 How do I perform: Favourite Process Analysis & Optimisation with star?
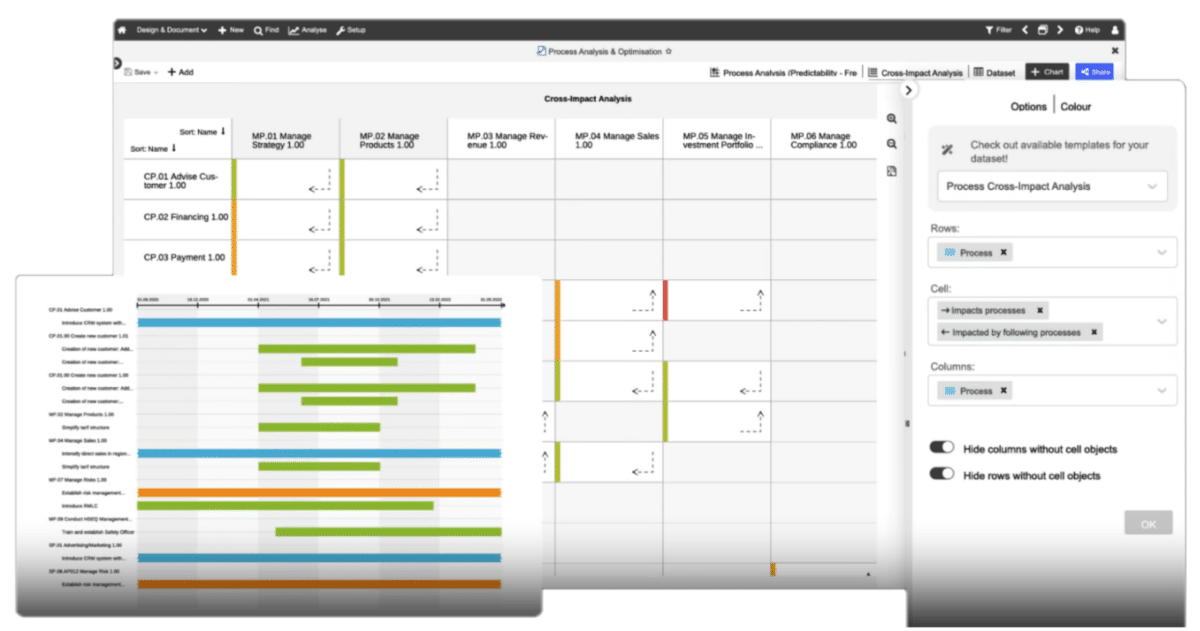coord(669,50)
